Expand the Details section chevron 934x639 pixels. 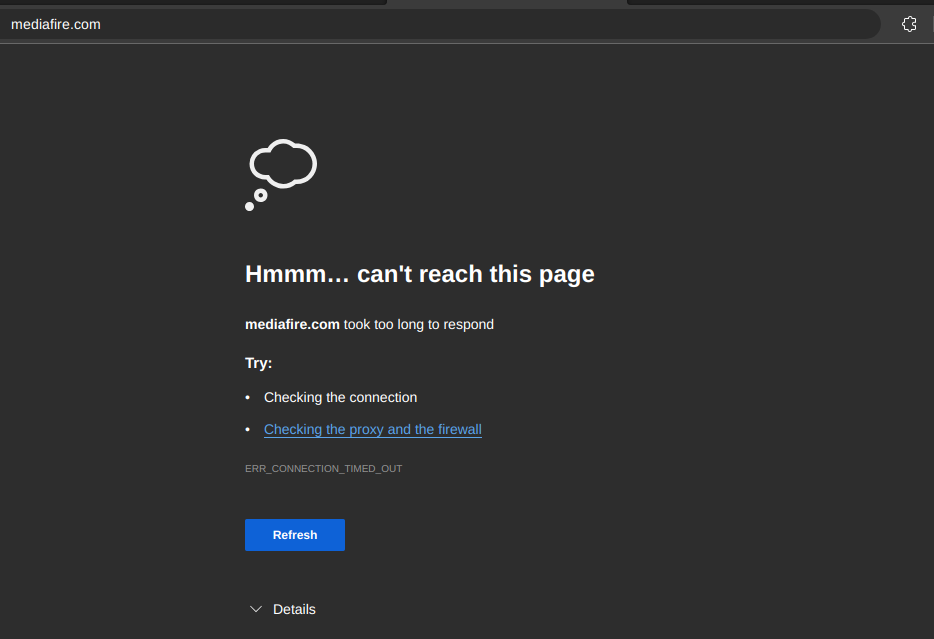(256, 609)
